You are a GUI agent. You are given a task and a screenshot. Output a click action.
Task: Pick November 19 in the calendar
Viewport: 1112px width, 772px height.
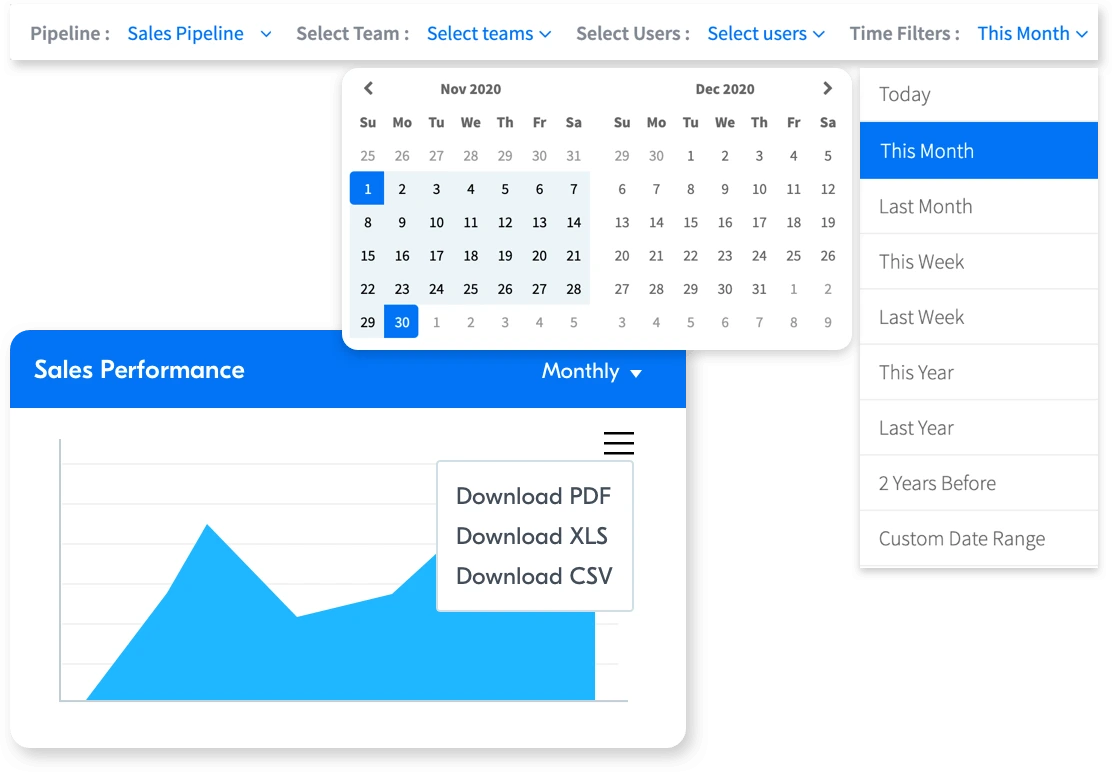point(505,255)
